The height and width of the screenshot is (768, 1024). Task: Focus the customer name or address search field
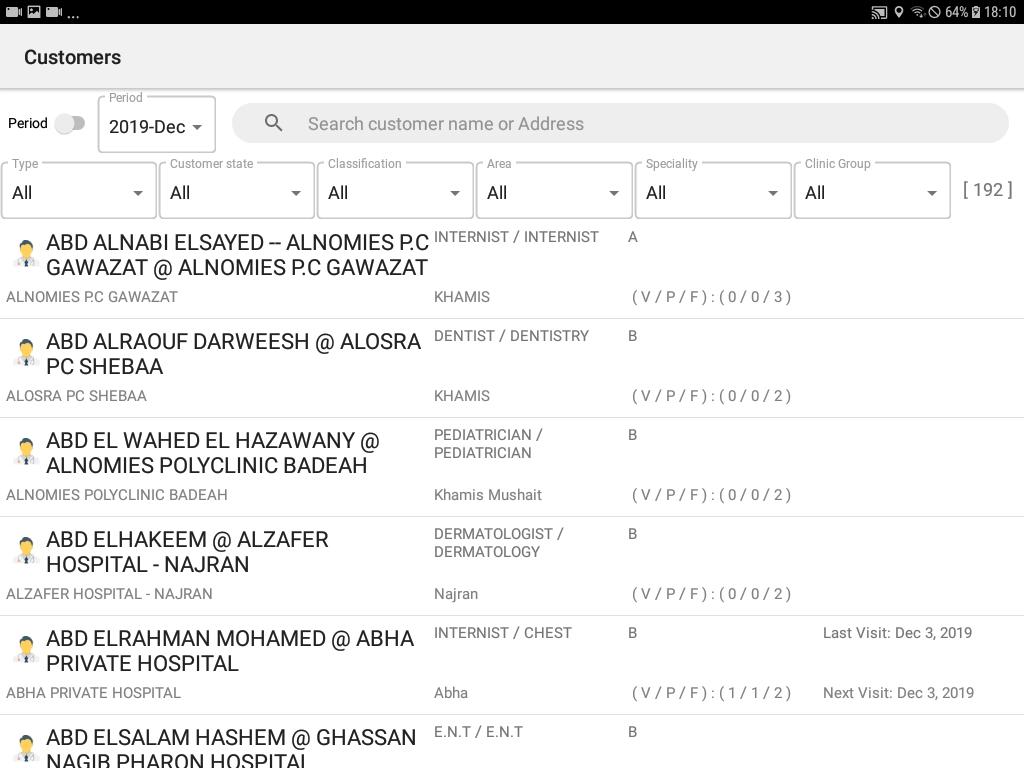pyautogui.click(x=620, y=123)
